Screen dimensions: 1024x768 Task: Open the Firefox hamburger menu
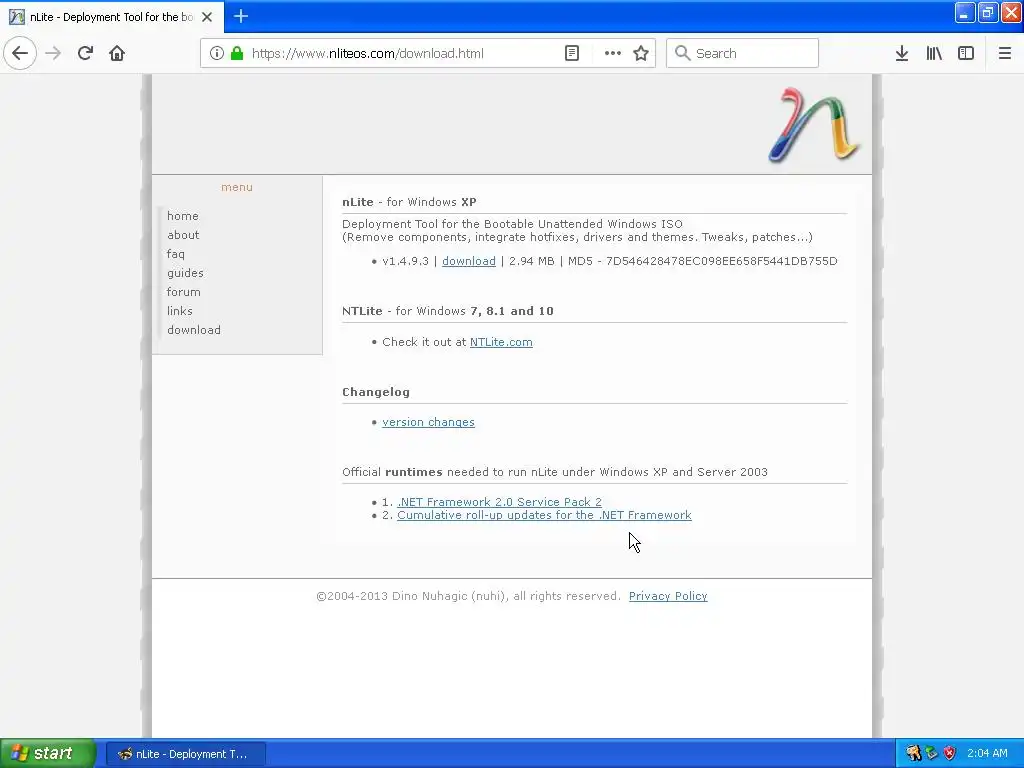(1004, 53)
